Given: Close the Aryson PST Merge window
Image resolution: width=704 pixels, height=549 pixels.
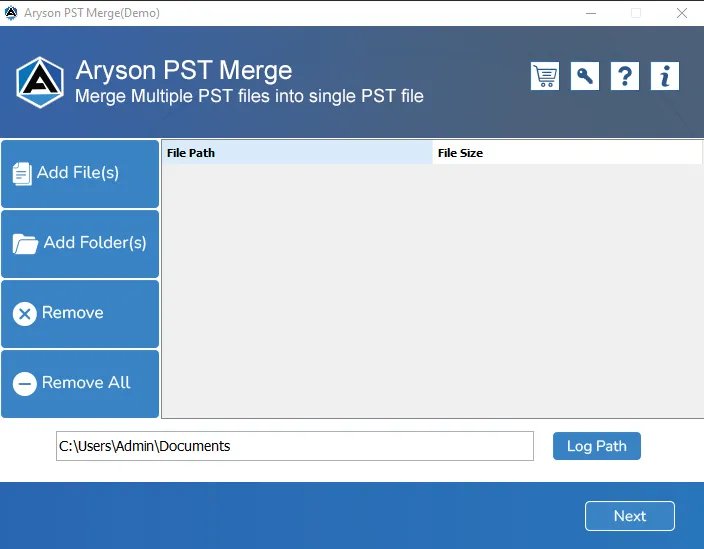Looking at the screenshot, I should point(681,13).
